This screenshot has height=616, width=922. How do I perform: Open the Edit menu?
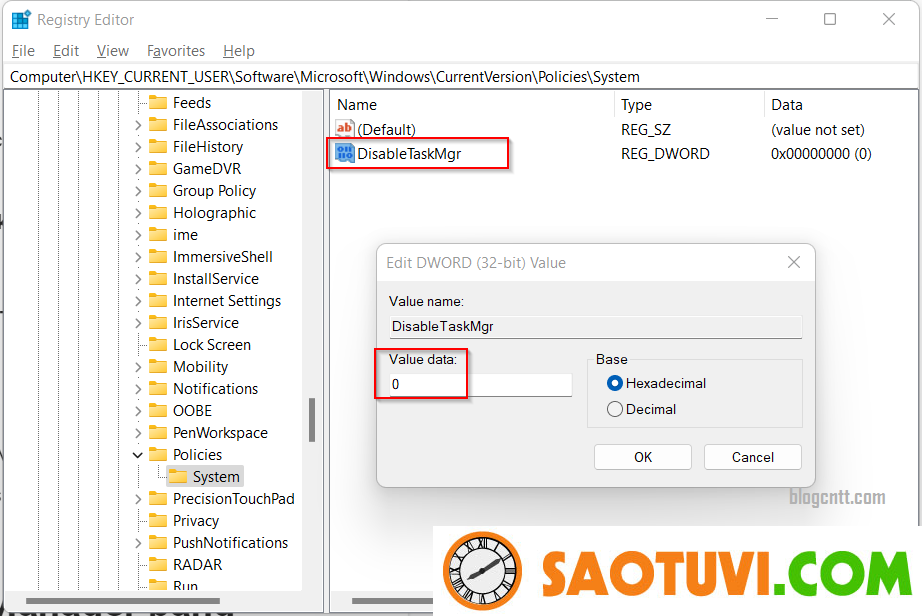[x=66, y=51]
